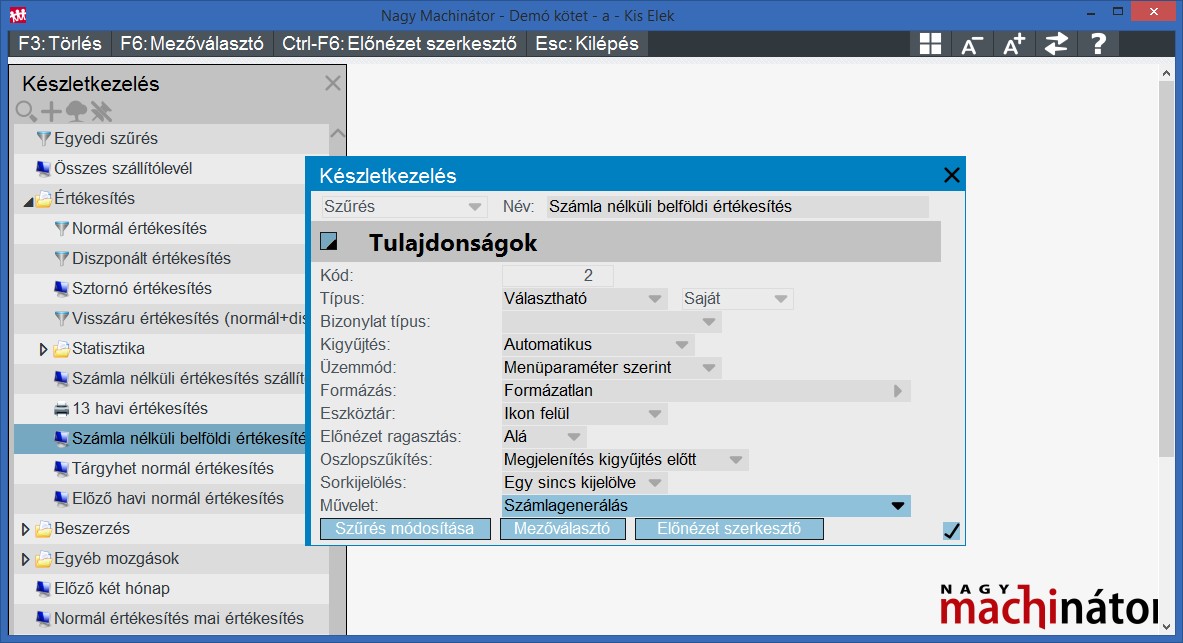Image resolution: width=1183 pixels, height=643 pixels.
Task: Open the Előnézet ragasztás Alá dropdown
Action: 544,437
